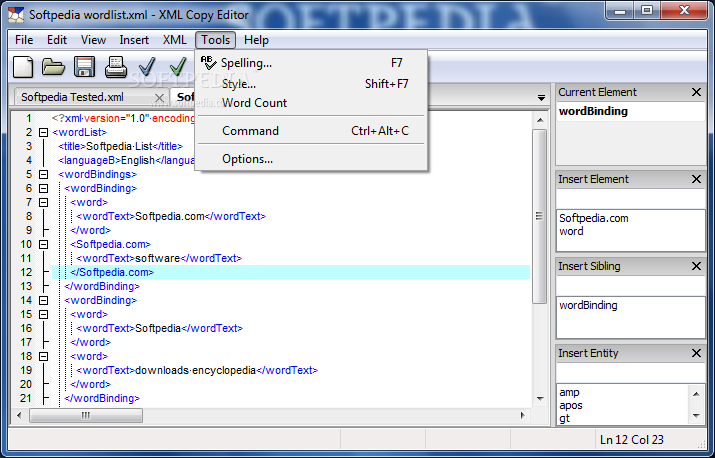Click the horizontal scroll left arrow

pyautogui.click(x=19, y=416)
